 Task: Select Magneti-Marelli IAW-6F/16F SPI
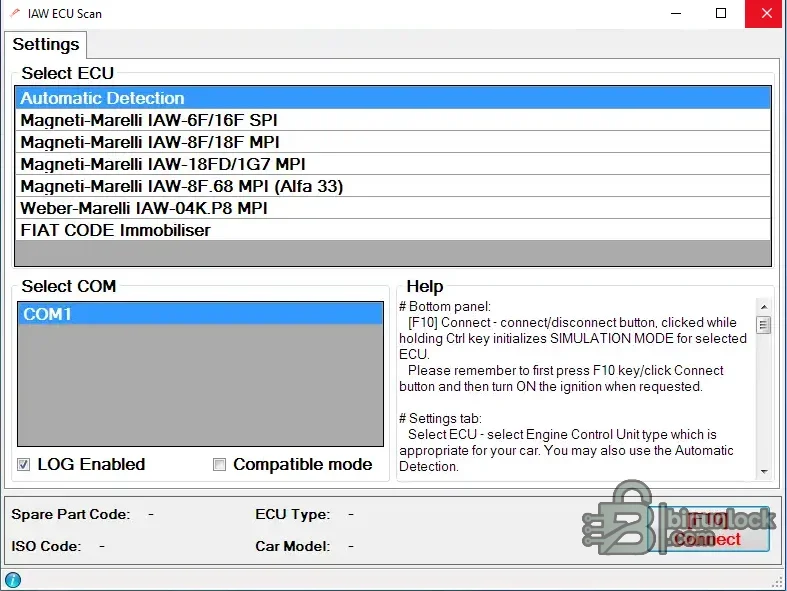pos(393,120)
